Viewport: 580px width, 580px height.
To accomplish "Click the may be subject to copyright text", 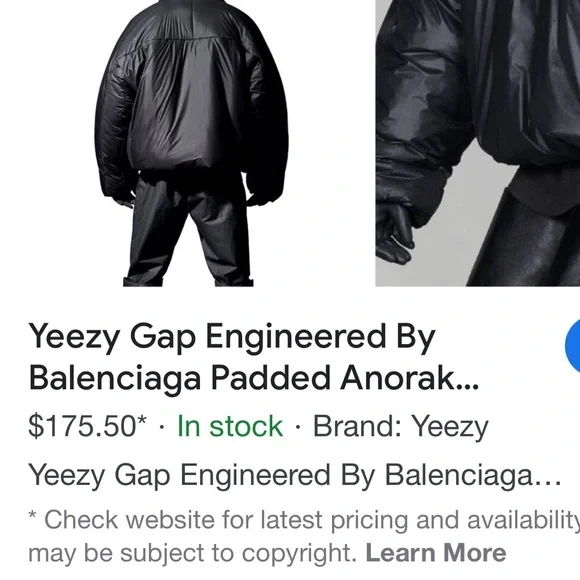I will (192, 554).
